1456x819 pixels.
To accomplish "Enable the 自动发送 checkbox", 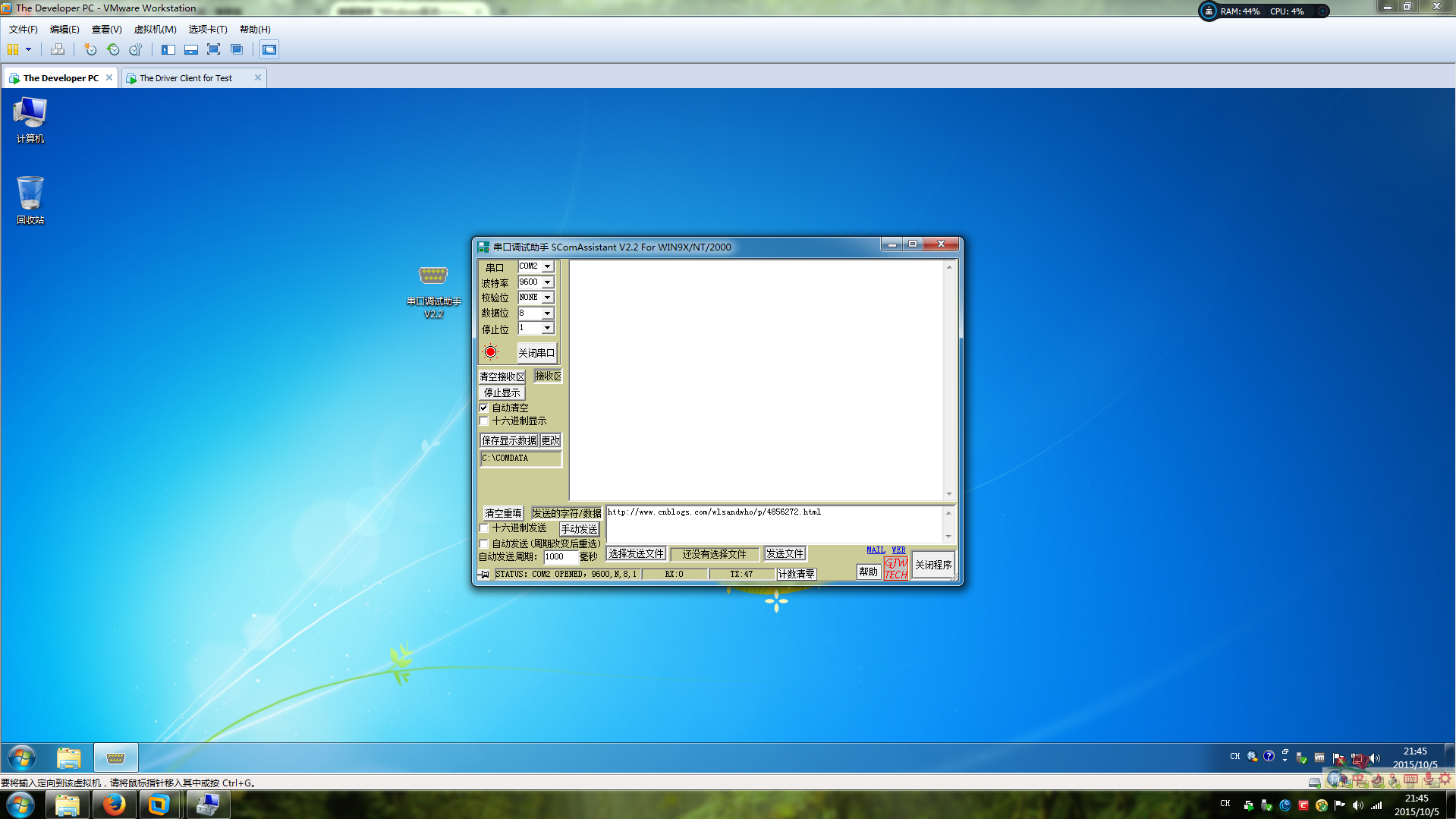I will pyautogui.click(x=484, y=544).
